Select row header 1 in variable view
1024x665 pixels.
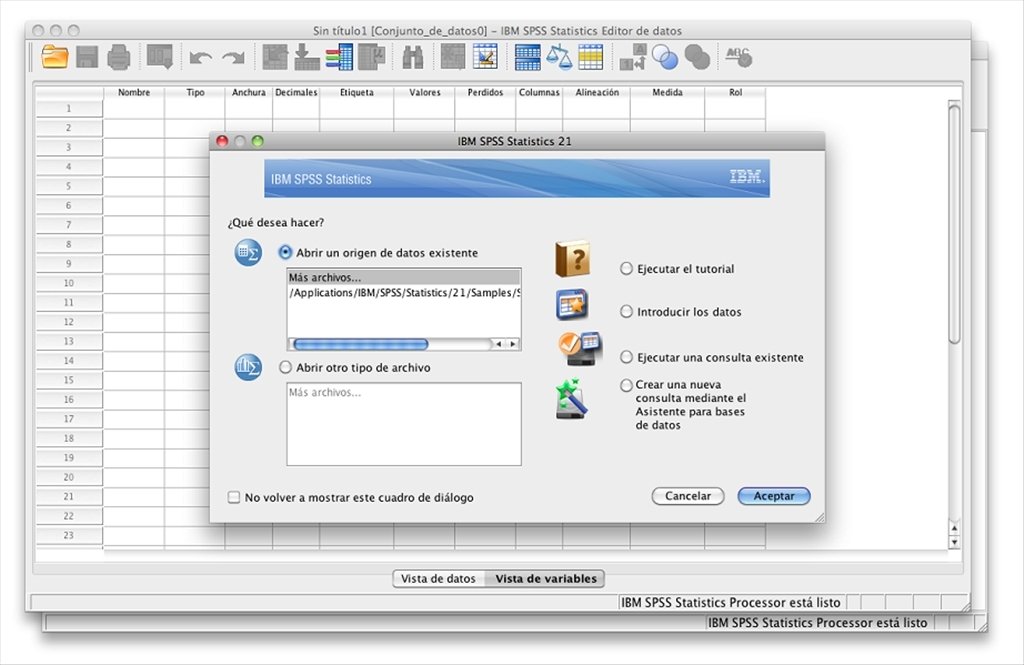pos(69,109)
